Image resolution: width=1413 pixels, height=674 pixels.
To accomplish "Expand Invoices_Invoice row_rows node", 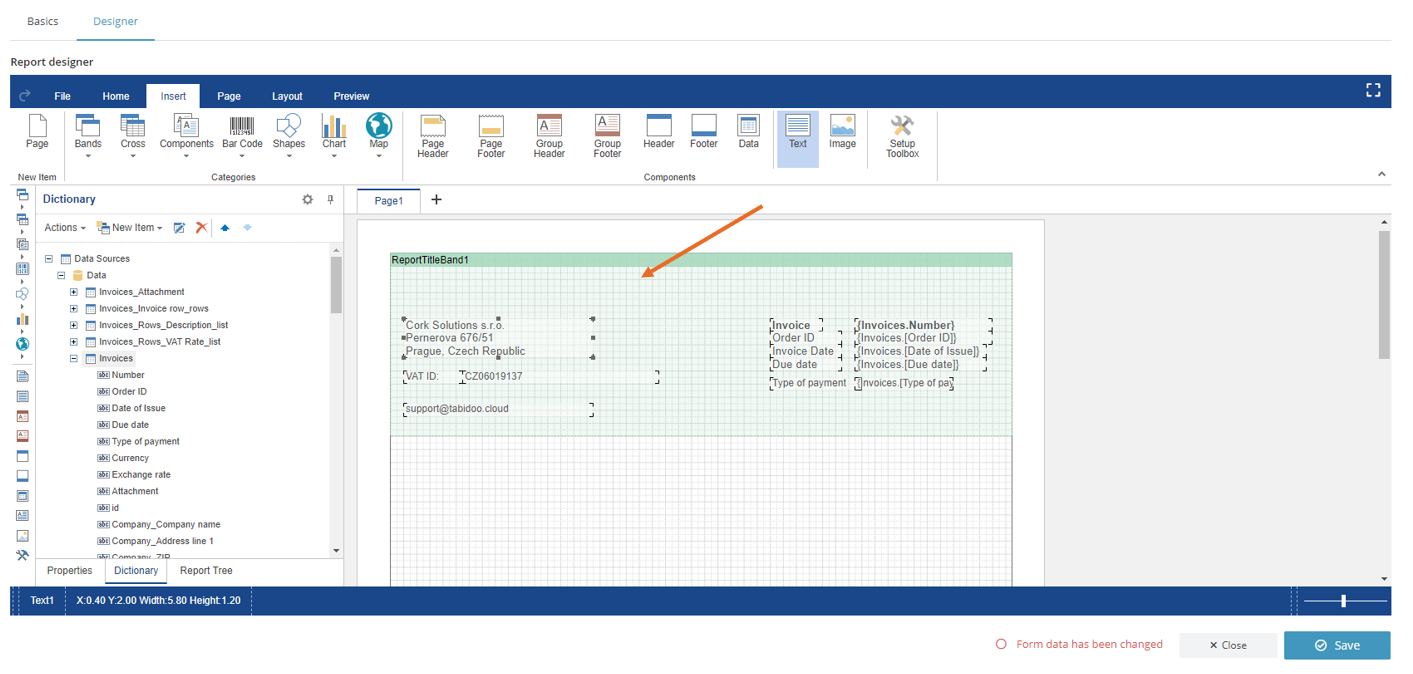I will [74, 309].
